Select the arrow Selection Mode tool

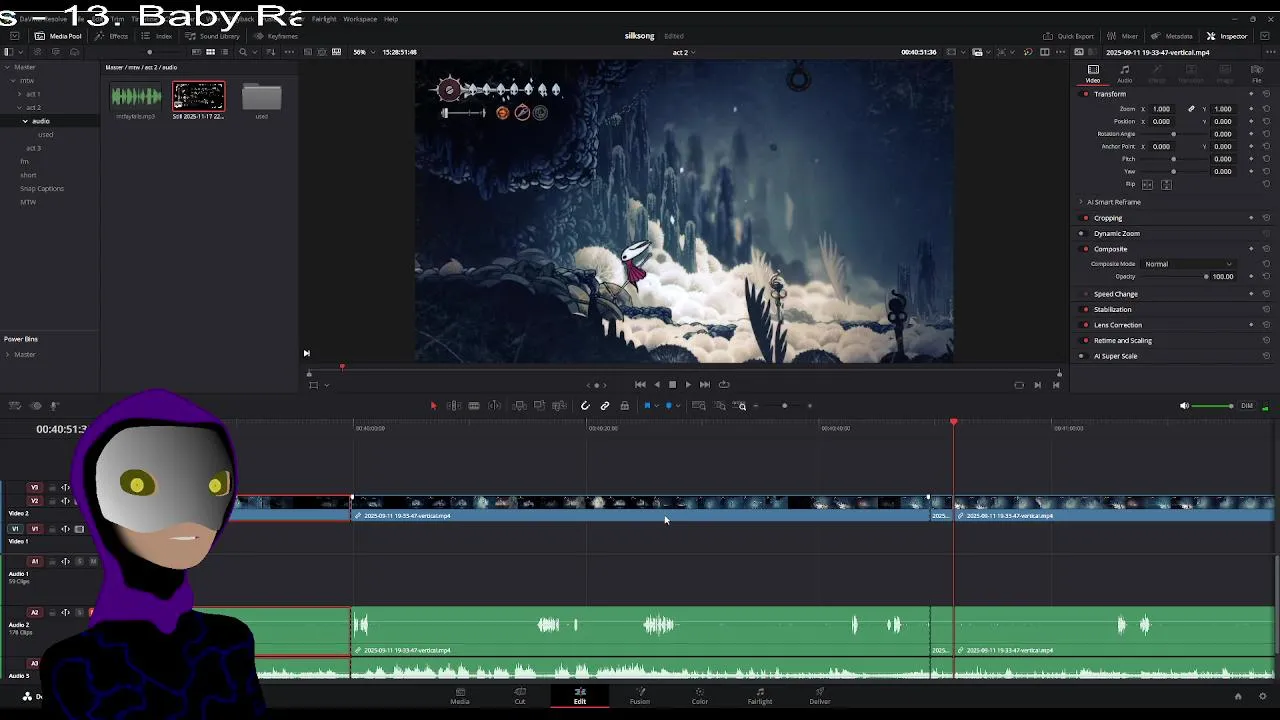(433, 406)
